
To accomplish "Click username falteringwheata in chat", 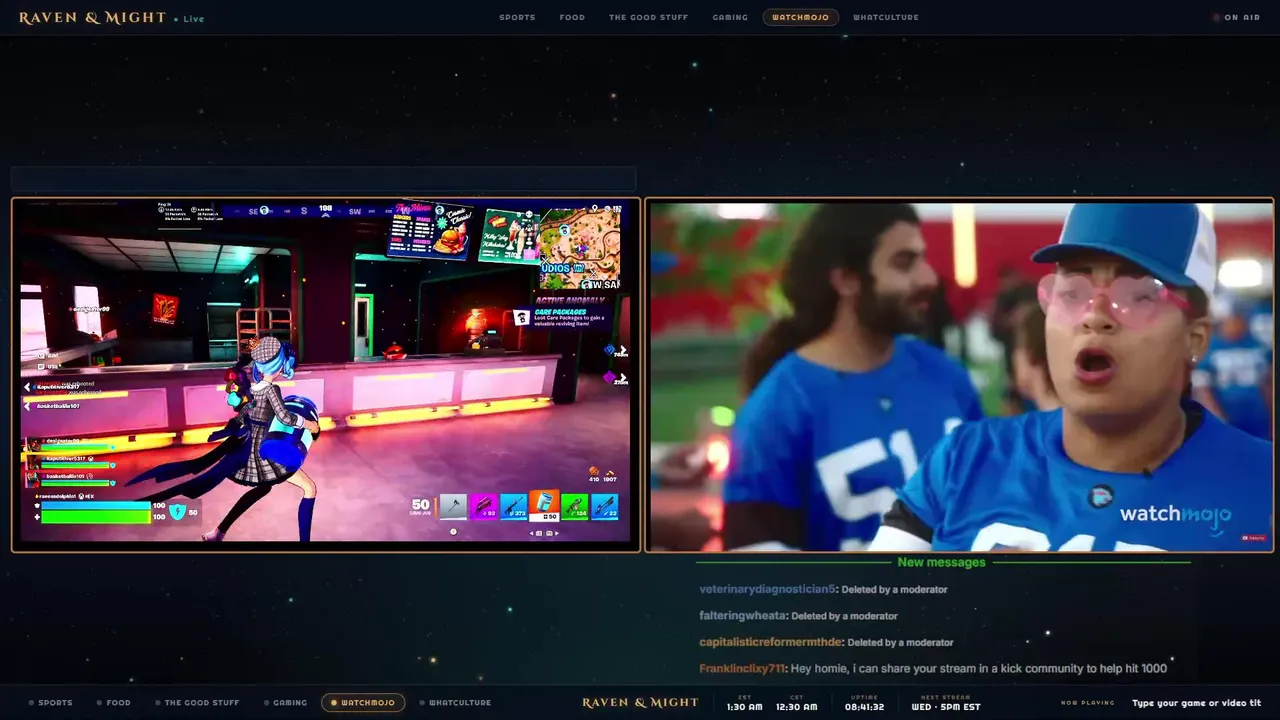I will pos(742,615).
